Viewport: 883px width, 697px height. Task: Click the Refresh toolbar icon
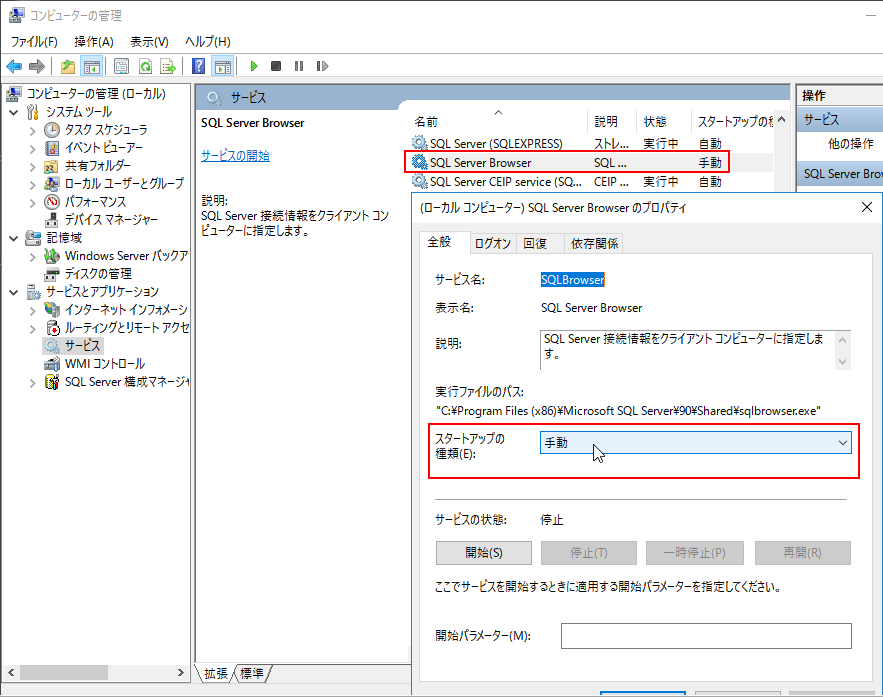coord(145,66)
